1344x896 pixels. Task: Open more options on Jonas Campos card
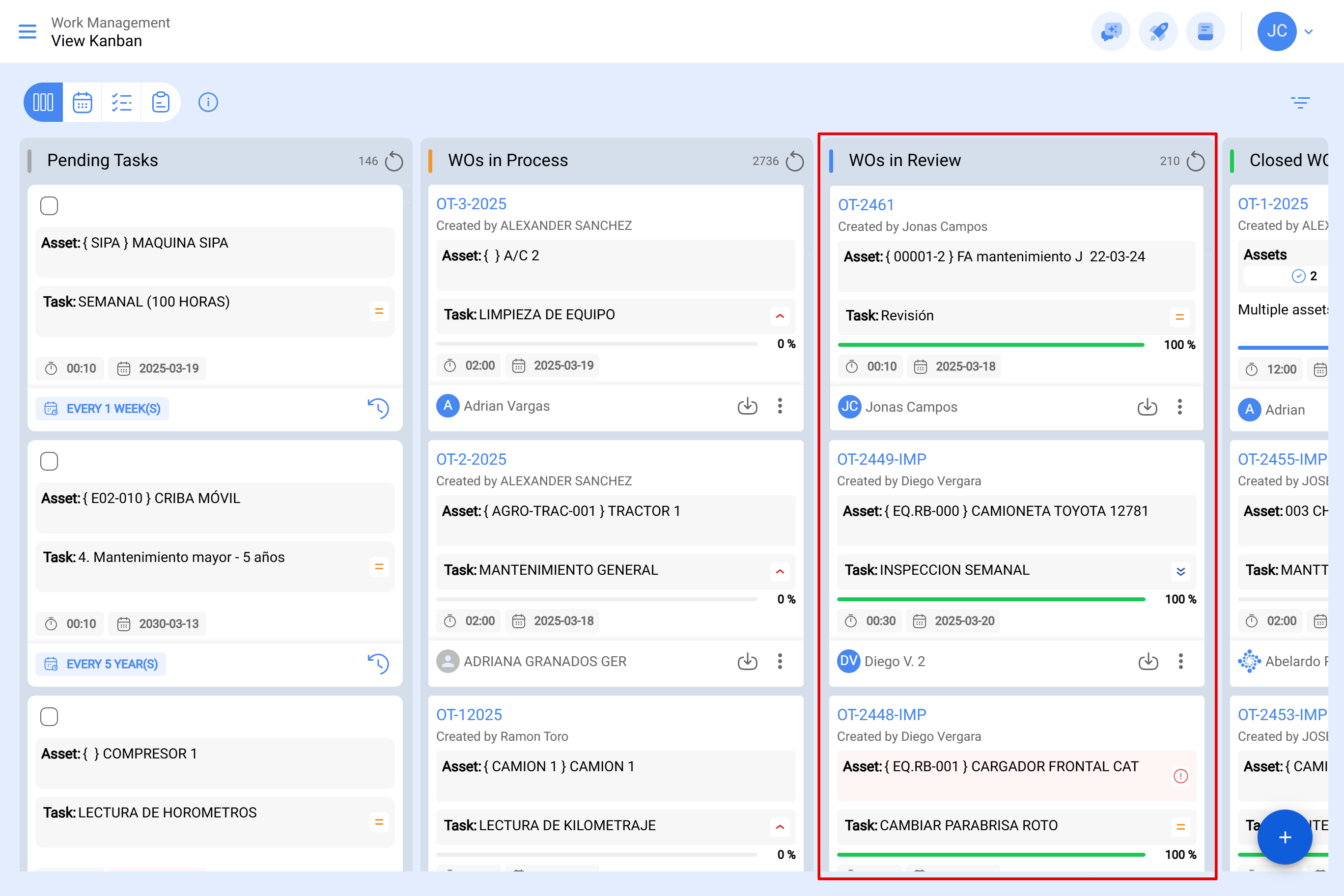1180,407
